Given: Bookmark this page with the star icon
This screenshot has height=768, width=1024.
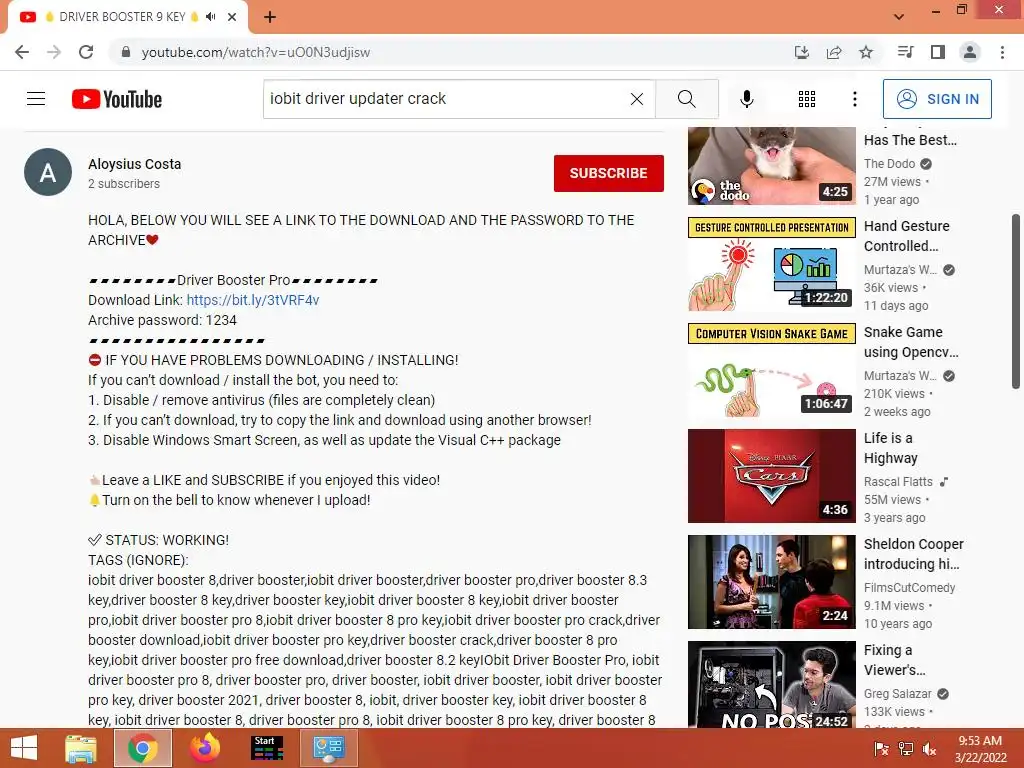Looking at the screenshot, I should click(x=866, y=52).
